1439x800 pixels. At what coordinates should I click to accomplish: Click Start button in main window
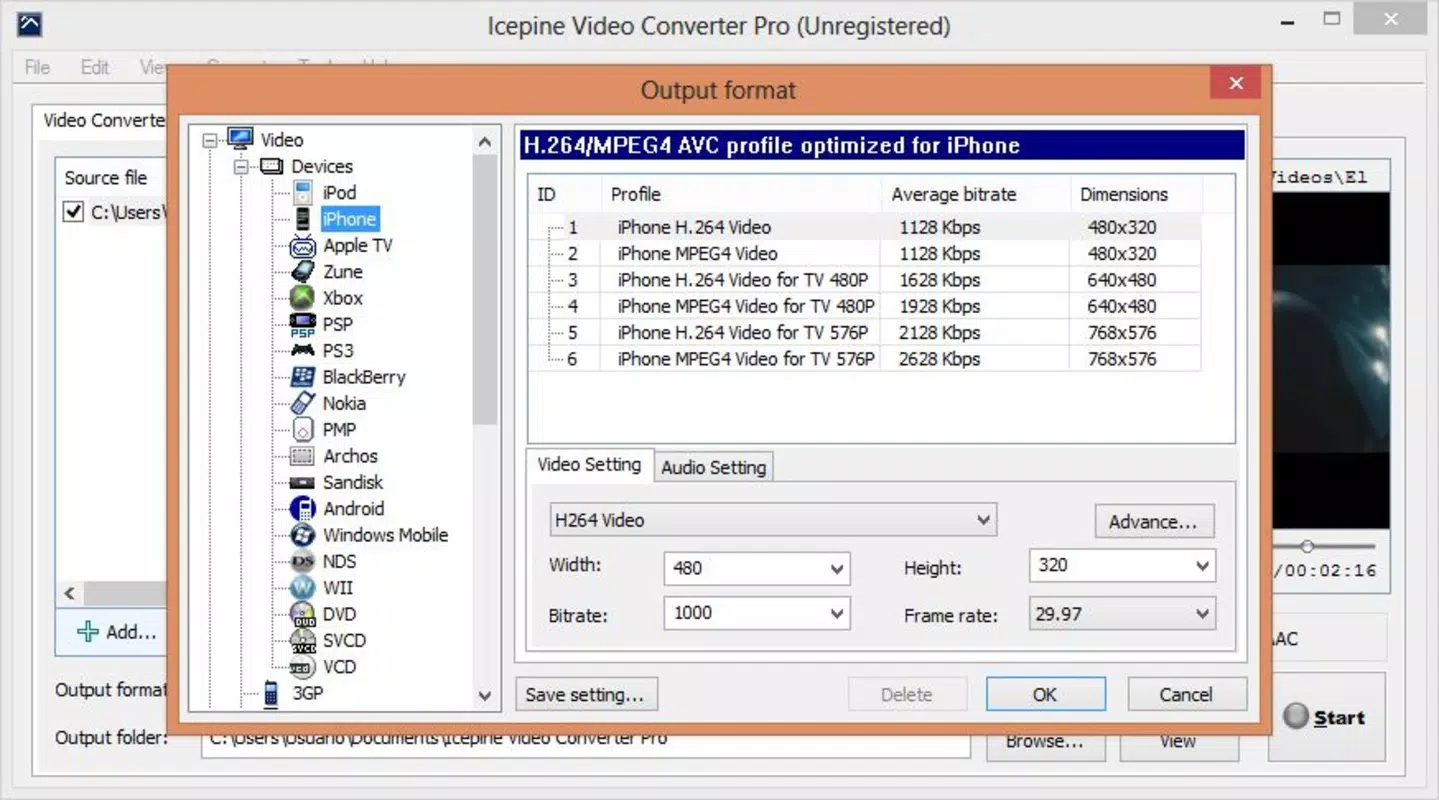tap(1326, 717)
